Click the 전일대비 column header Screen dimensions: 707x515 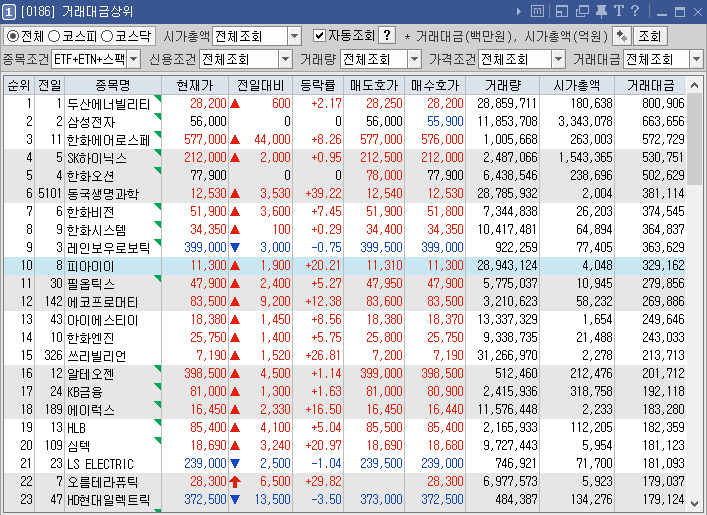pyautogui.click(x=261, y=85)
